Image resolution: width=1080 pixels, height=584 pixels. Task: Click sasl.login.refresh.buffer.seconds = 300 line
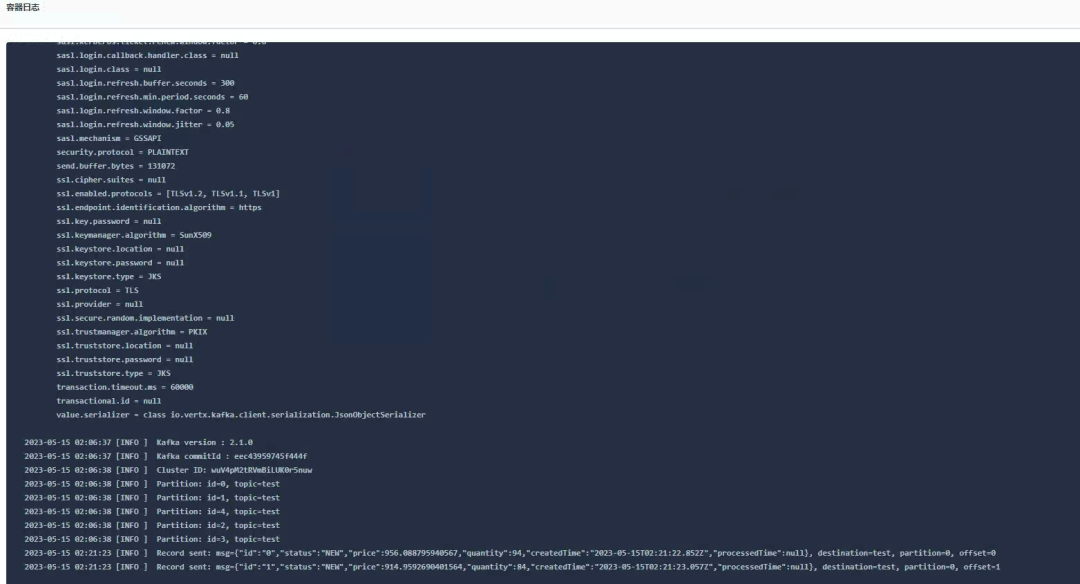145,83
